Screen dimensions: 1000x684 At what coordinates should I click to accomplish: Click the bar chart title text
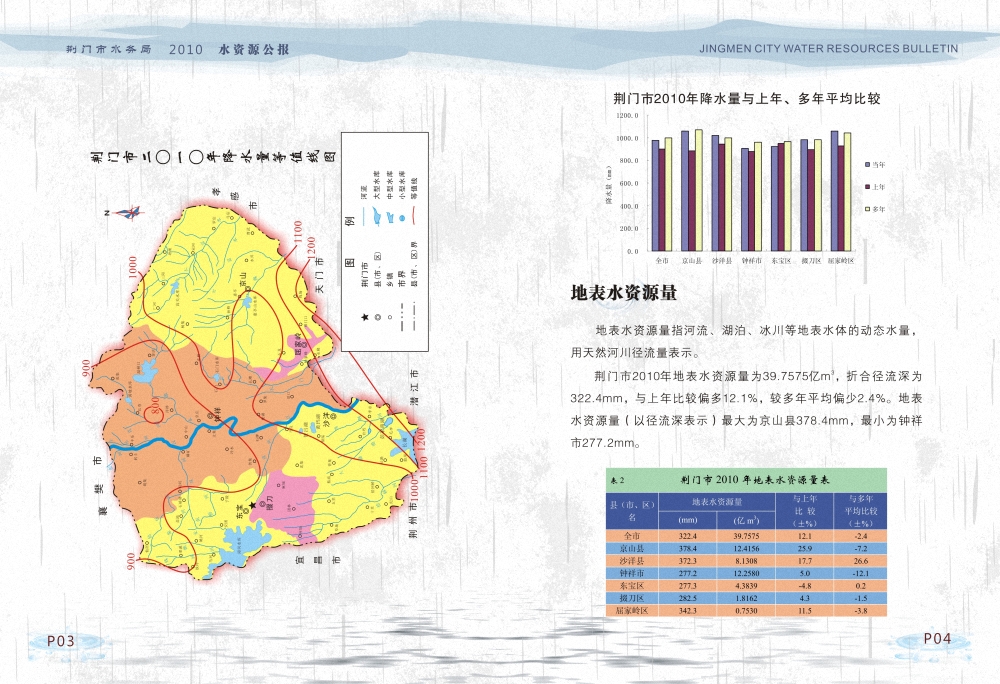pos(745,98)
